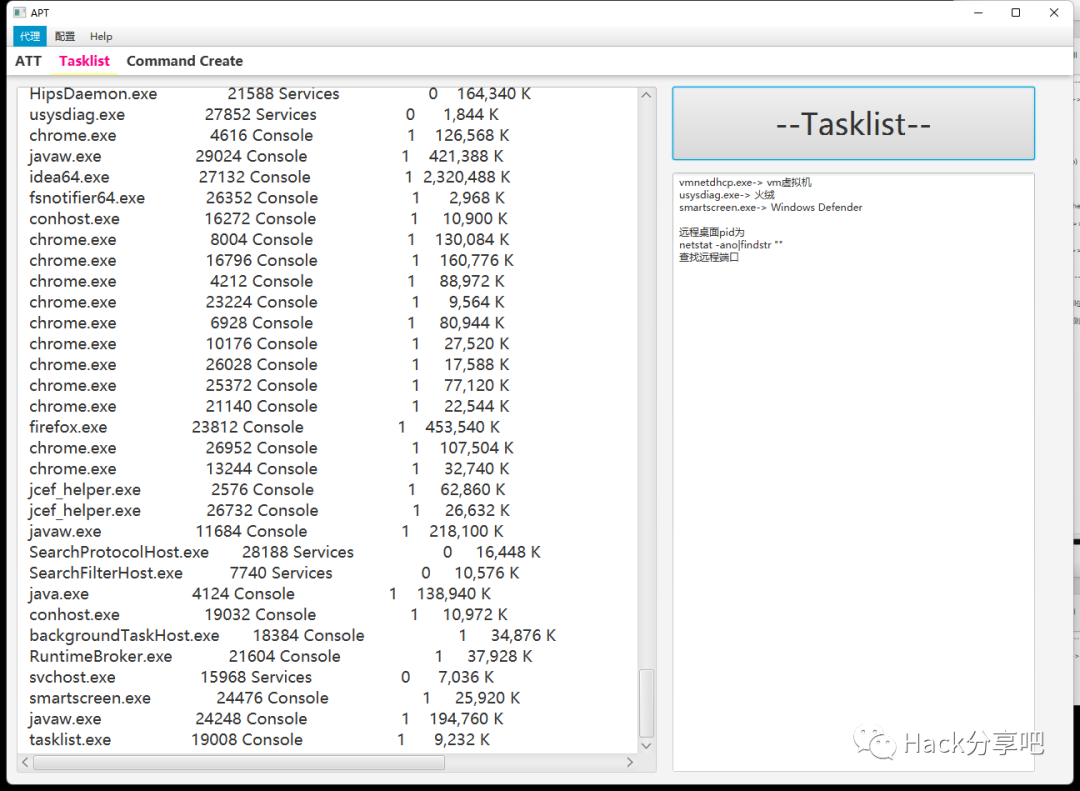Click the scroll right arrow under process list
Viewport: 1080px width, 791px height.
click(x=630, y=762)
